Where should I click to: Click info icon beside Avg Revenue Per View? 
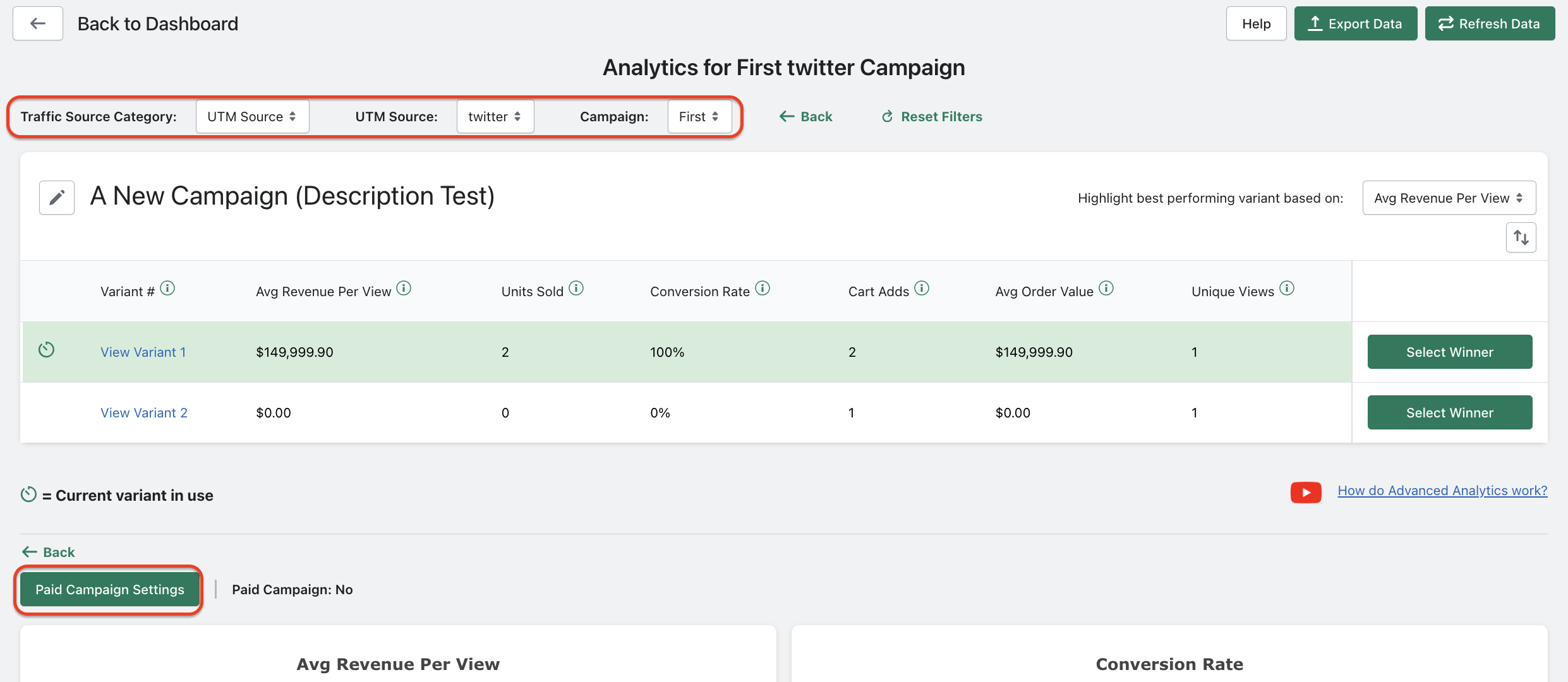pos(404,289)
